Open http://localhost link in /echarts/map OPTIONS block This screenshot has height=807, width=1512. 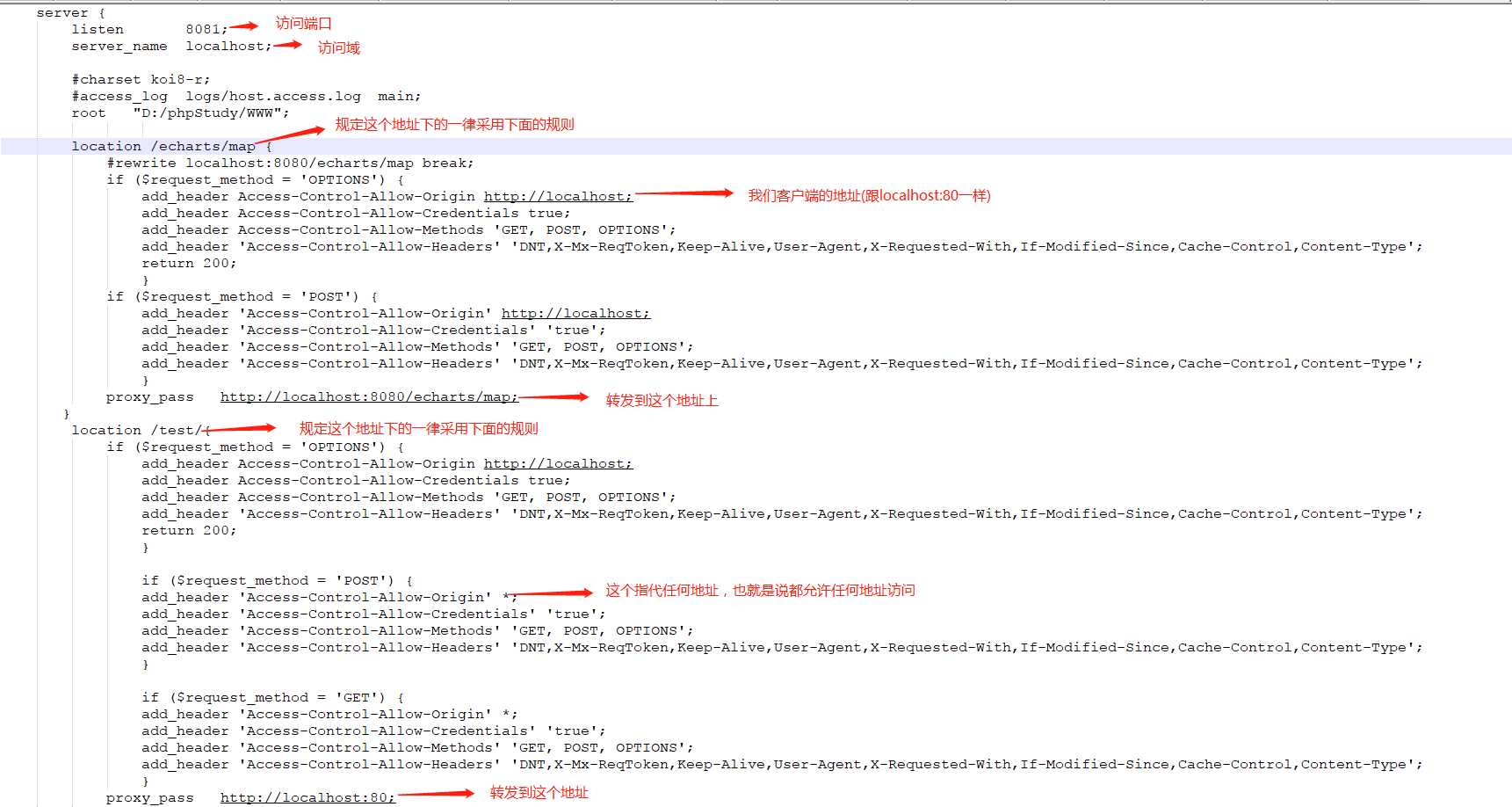point(558,197)
